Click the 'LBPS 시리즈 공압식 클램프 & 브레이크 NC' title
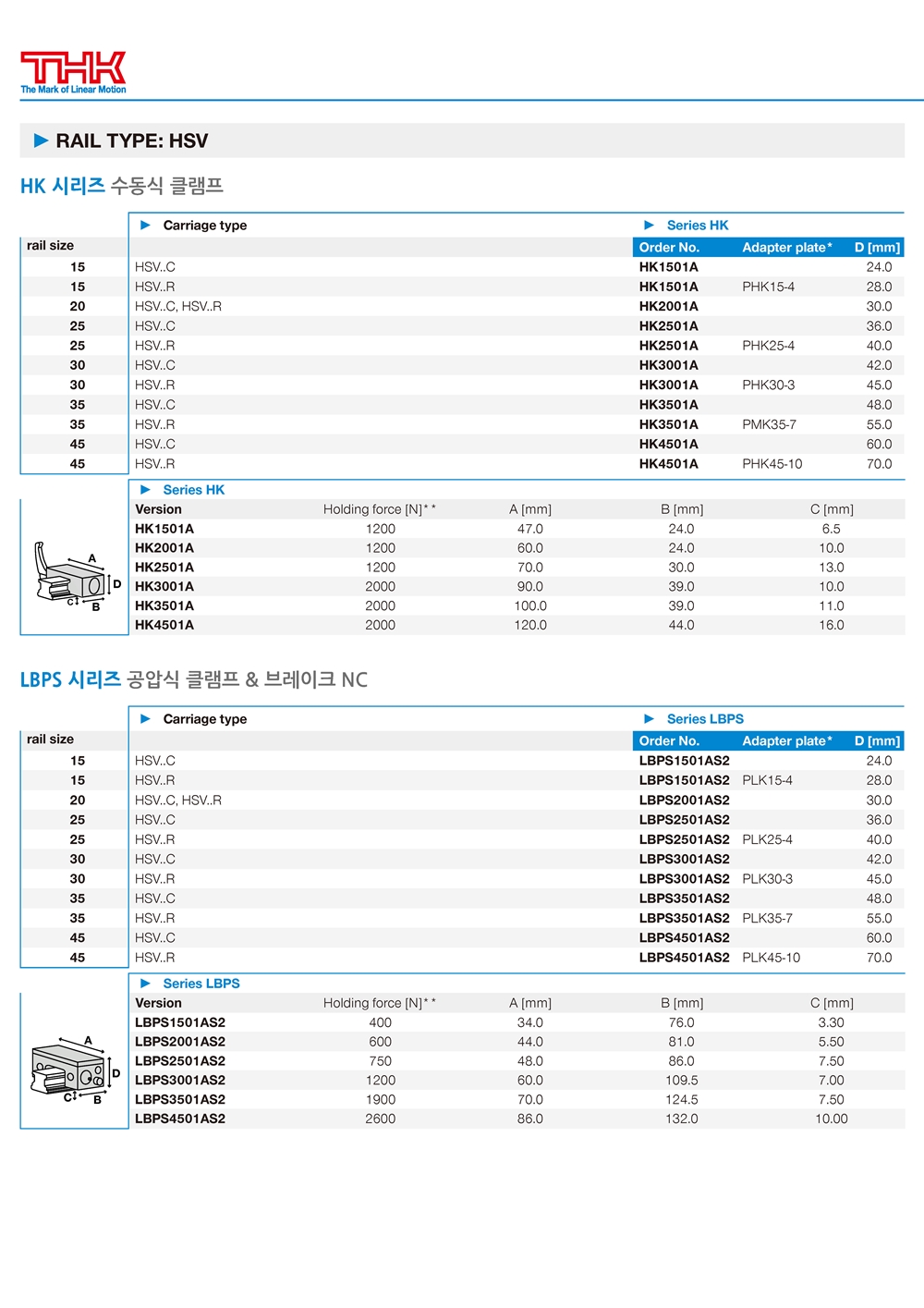This screenshot has width=924, height=1308. click(194, 679)
